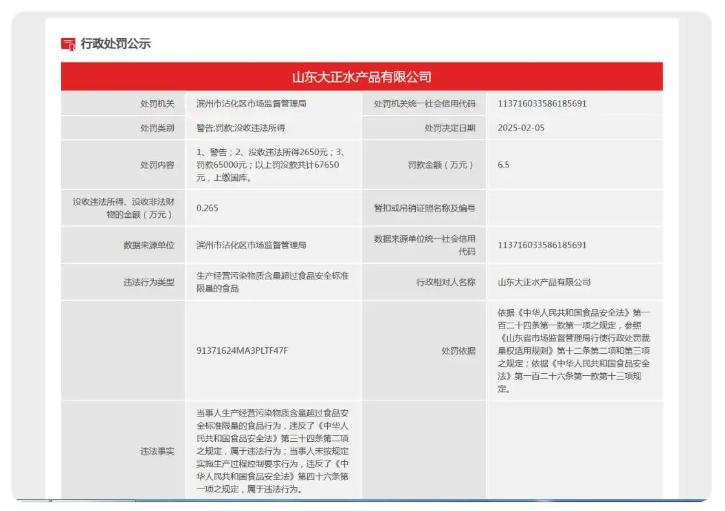This screenshot has height=511, width=725.
Task: Select the 罚款金额（万元） label
Action: click(442, 165)
